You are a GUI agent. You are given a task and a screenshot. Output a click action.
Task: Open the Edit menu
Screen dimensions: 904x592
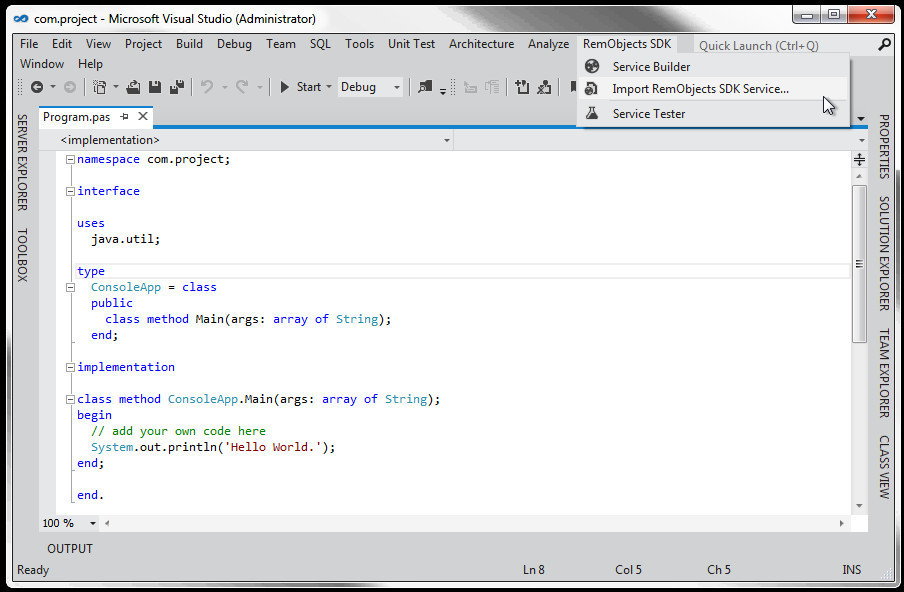pyautogui.click(x=62, y=44)
